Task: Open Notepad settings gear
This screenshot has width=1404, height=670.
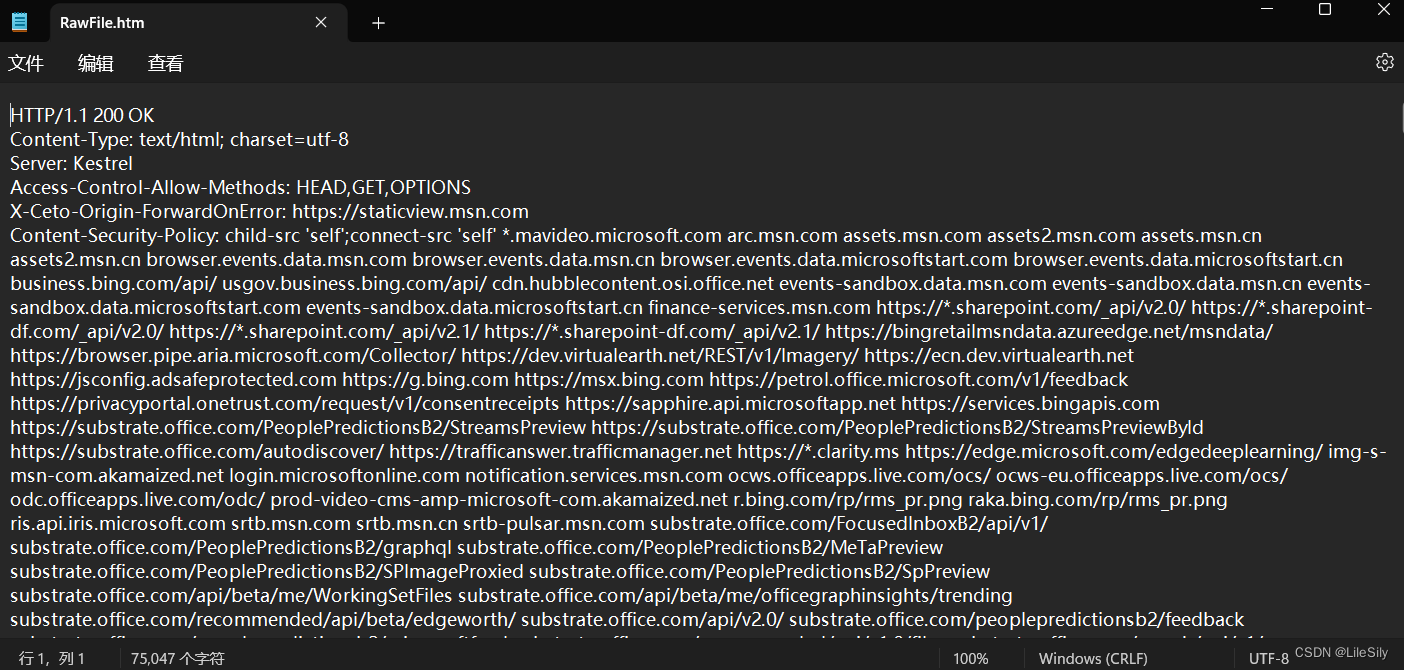Action: (1385, 62)
